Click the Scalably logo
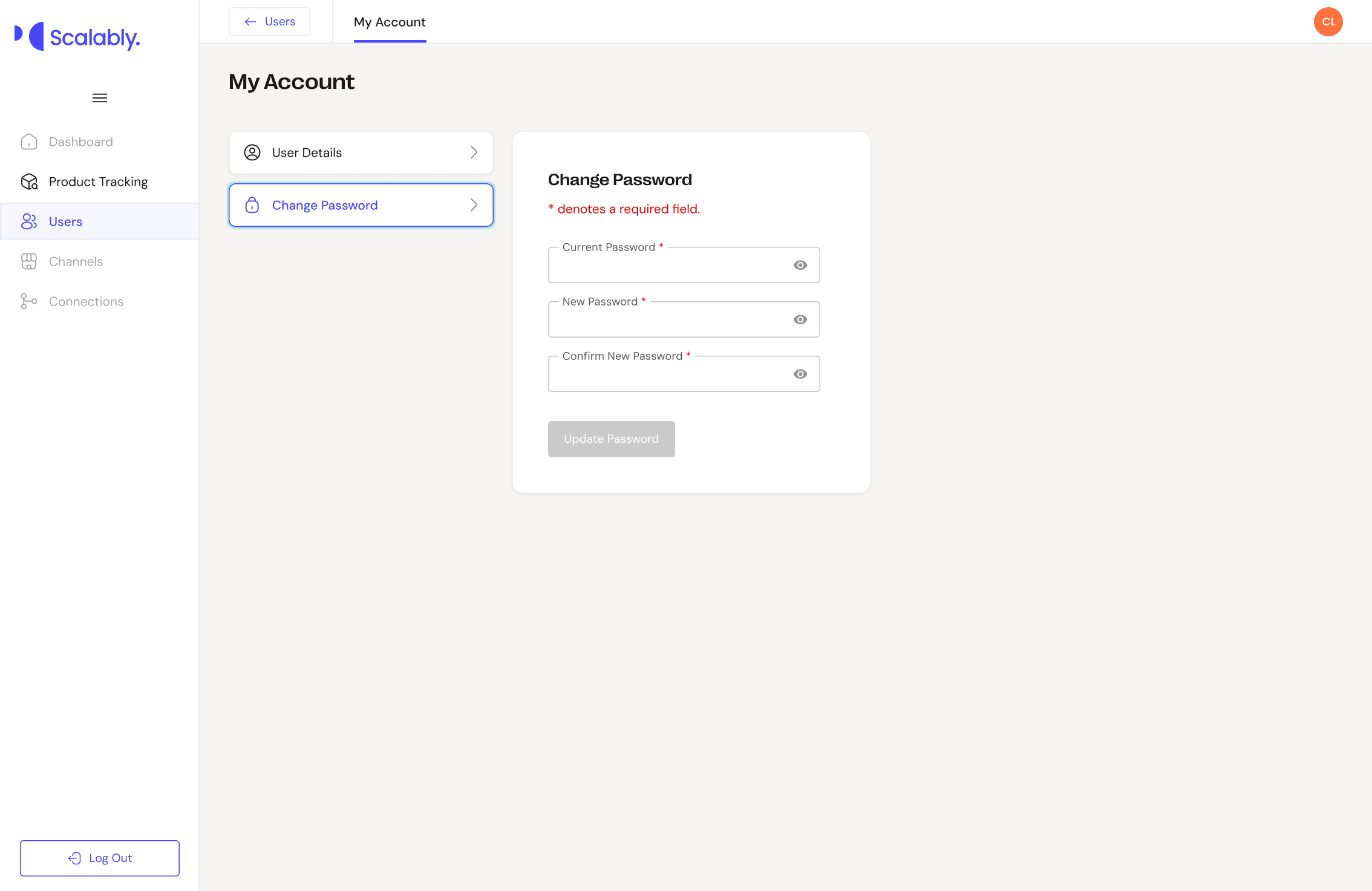The image size is (1372, 891). coord(77,37)
